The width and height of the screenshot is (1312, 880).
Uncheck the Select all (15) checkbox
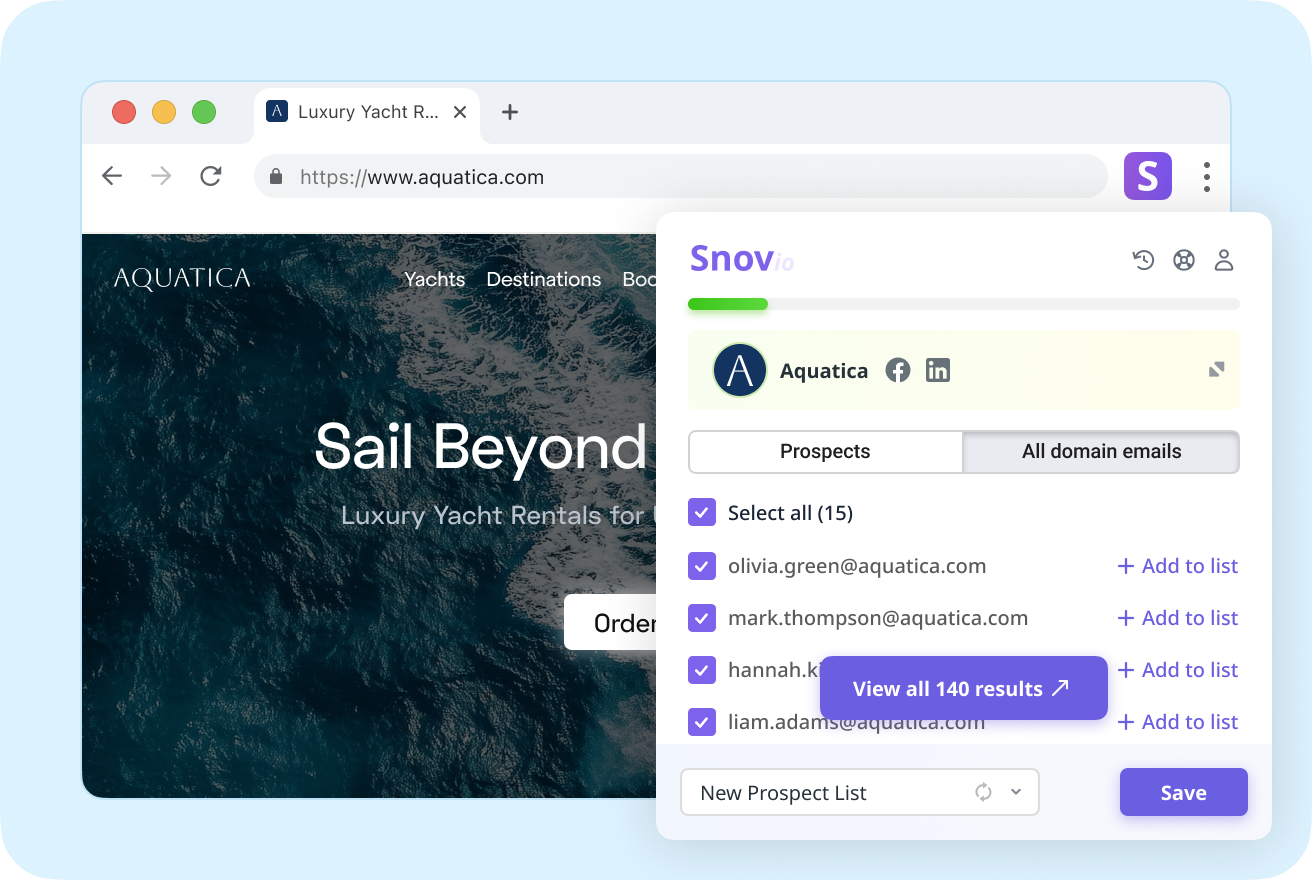point(702,512)
